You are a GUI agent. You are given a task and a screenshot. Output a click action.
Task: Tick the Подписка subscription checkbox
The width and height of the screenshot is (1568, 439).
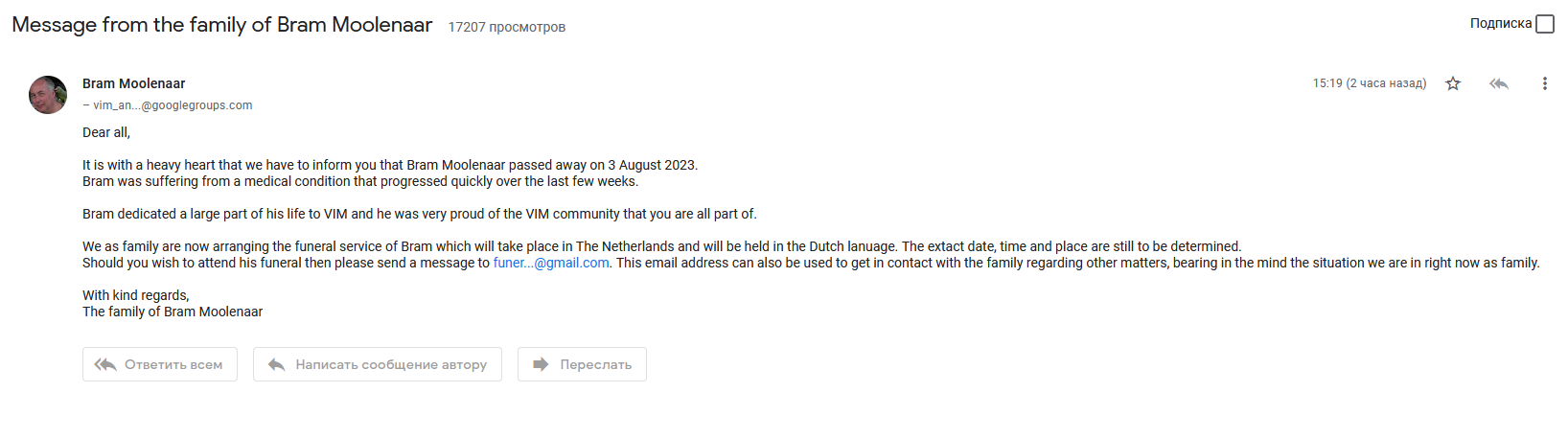click(1544, 24)
